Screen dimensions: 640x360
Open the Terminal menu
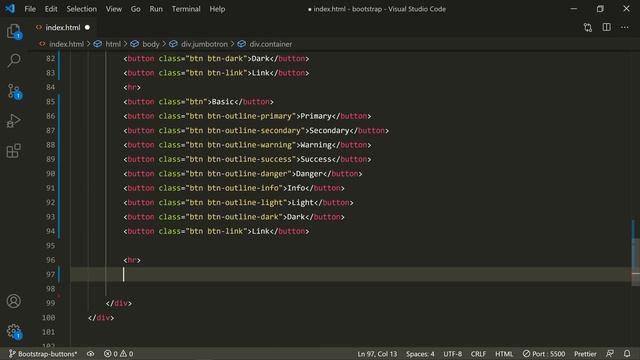186,9
